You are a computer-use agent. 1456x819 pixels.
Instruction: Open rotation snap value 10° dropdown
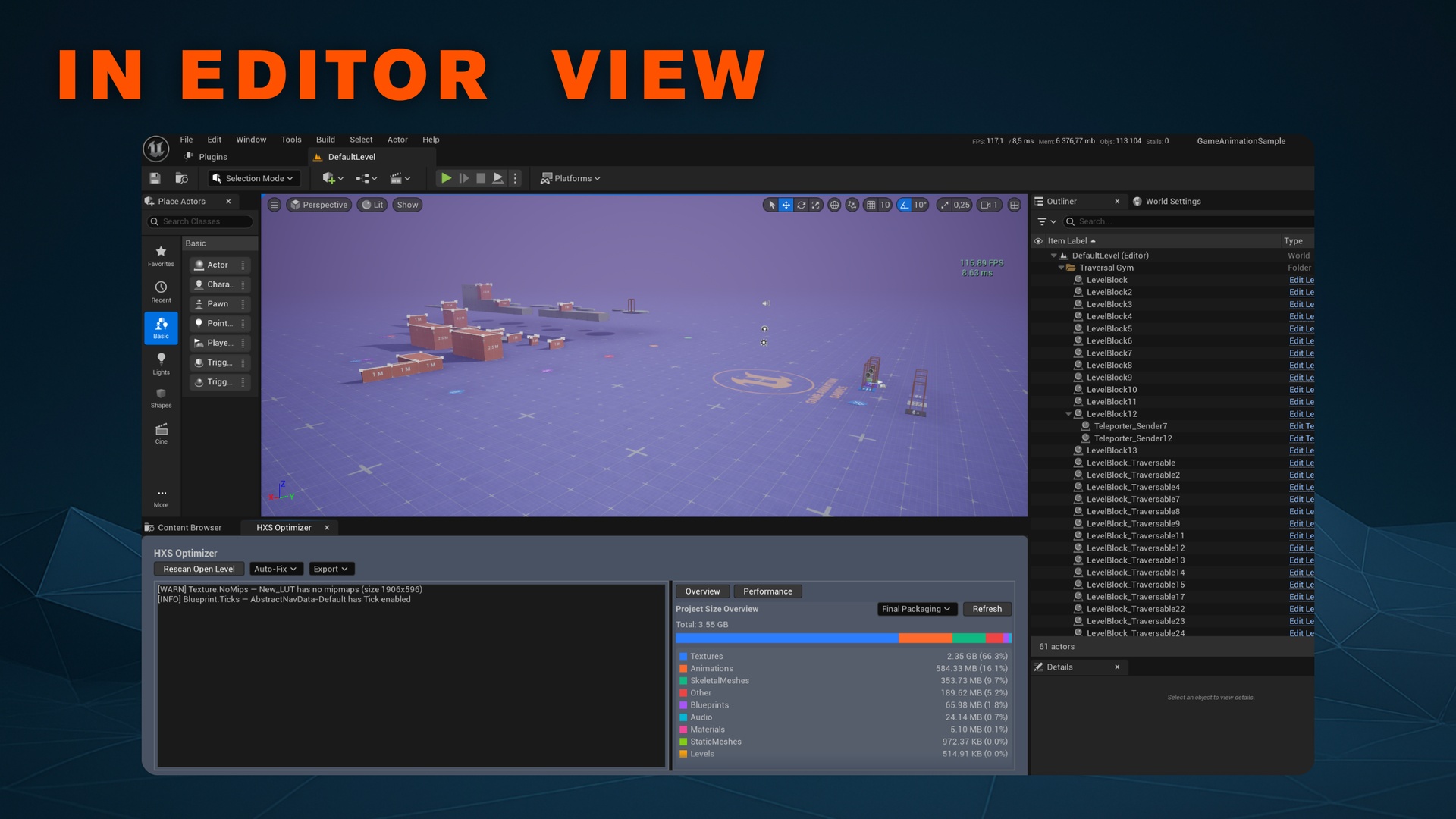[x=920, y=205]
